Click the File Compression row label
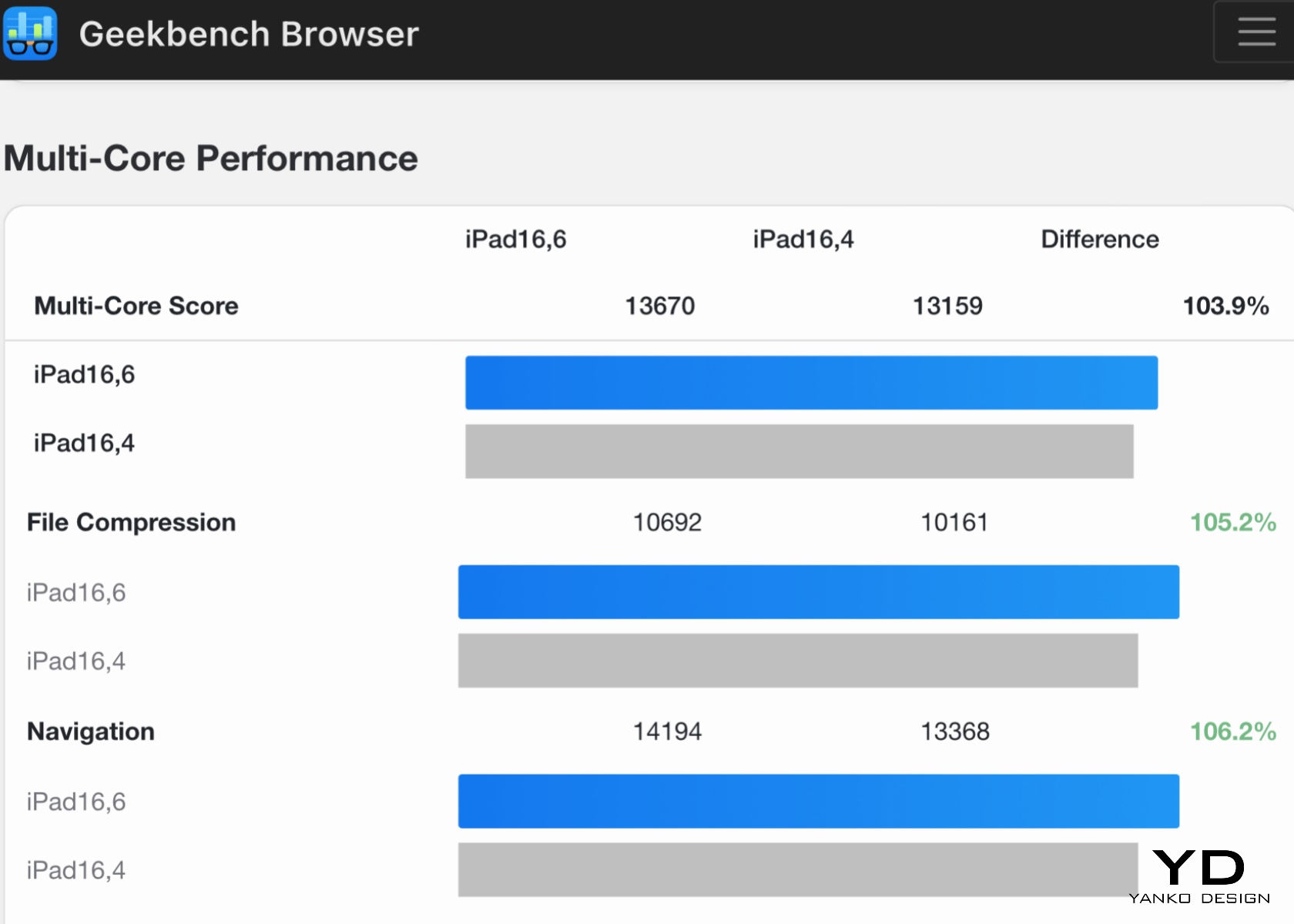 pyautogui.click(x=131, y=522)
